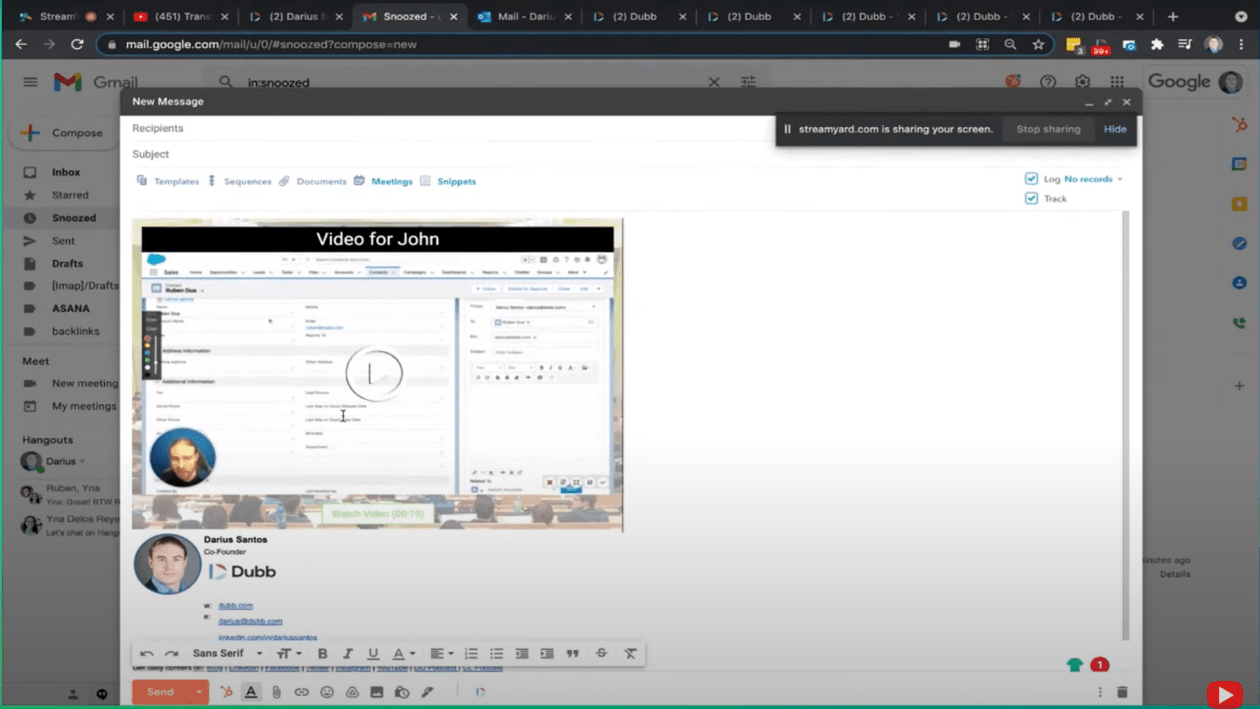The height and width of the screenshot is (709, 1260).
Task: Toggle confidential mode icon
Action: click(402, 692)
